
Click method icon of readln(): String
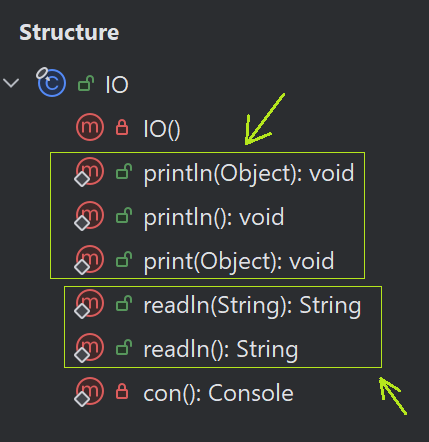(x=89, y=348)
